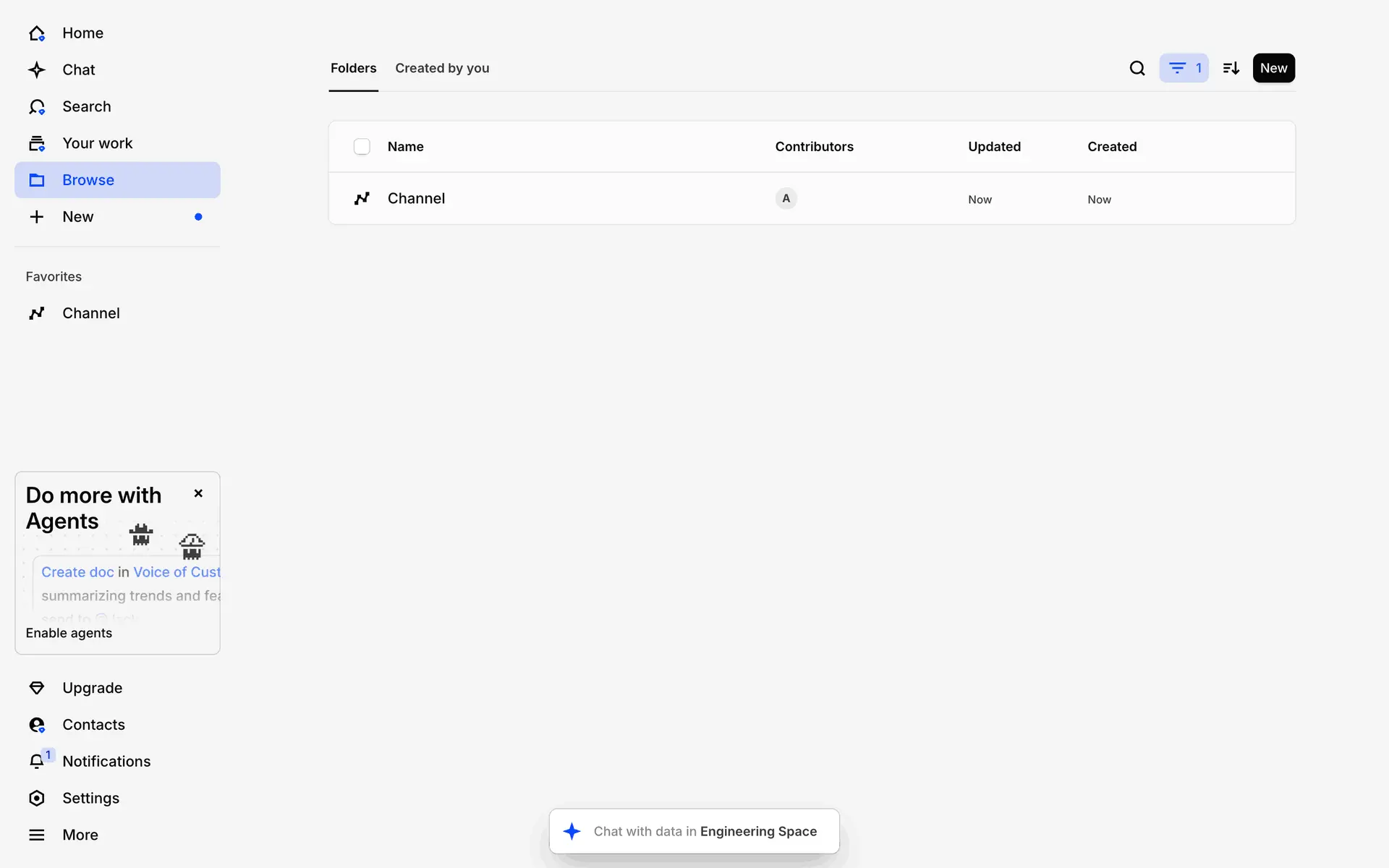Open Channel under Favorites
Image resolution: width=1389 pixels, height=868 pixels.
point(90,313)
